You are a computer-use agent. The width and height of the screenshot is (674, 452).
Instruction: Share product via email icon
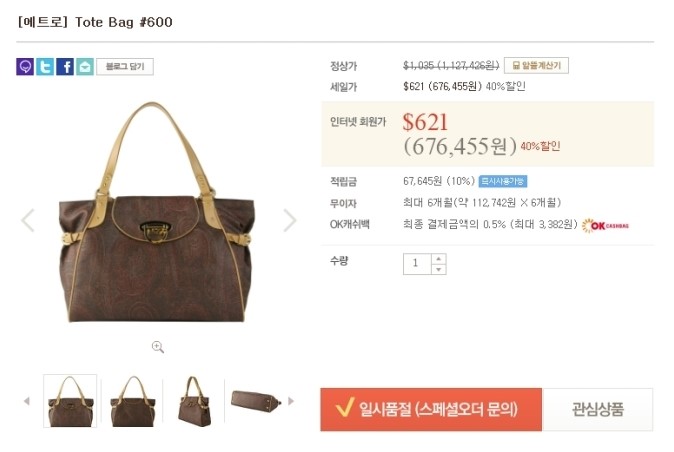(x=85, y=67)
